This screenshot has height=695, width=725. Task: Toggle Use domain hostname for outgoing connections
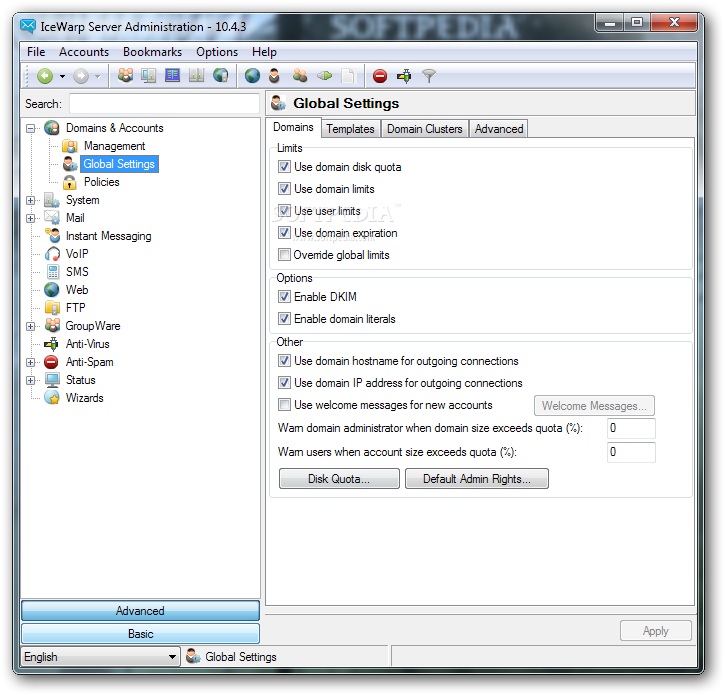(x=284, y=361)
